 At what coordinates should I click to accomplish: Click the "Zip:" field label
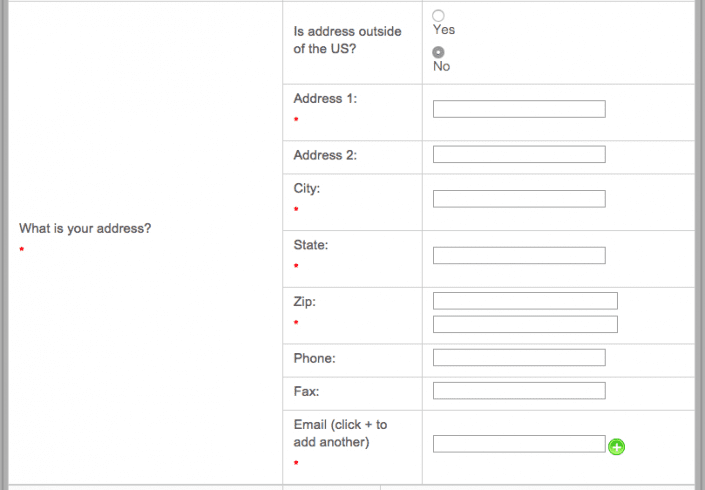[x=304, y=302]
